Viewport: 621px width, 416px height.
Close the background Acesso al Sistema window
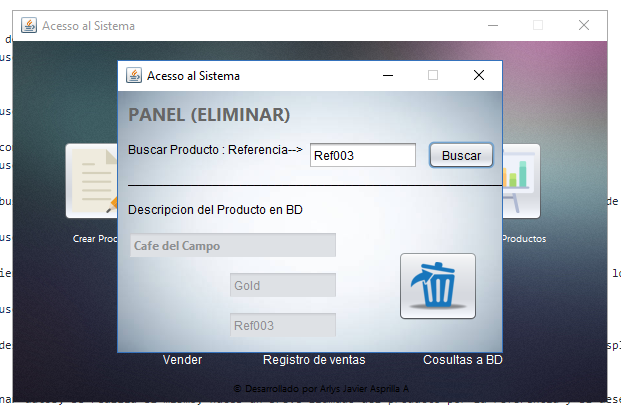click(584, 25)
